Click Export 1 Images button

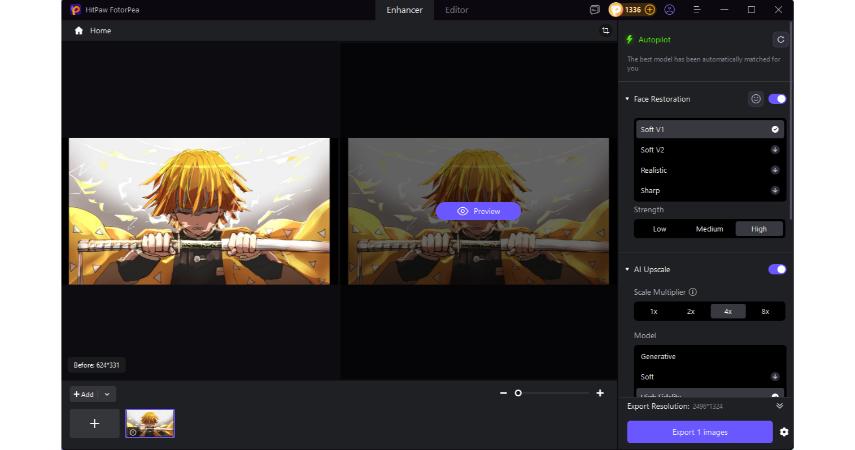pyautogui.click(x=700, y=432)
